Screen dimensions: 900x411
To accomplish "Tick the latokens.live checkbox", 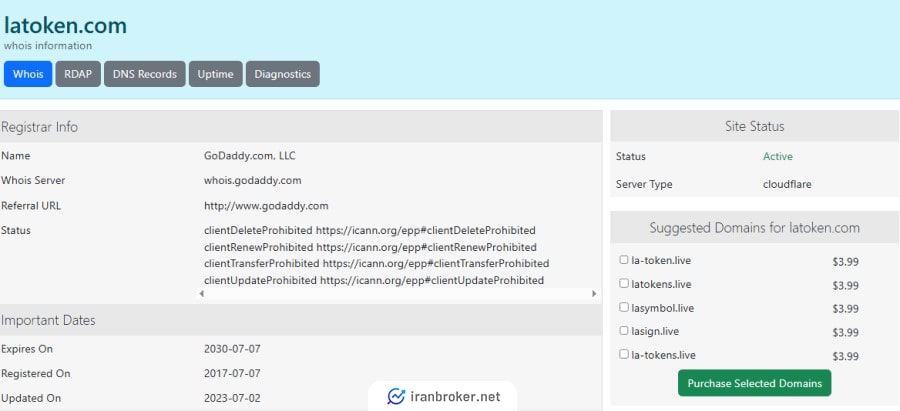I will tap(624, 284).
